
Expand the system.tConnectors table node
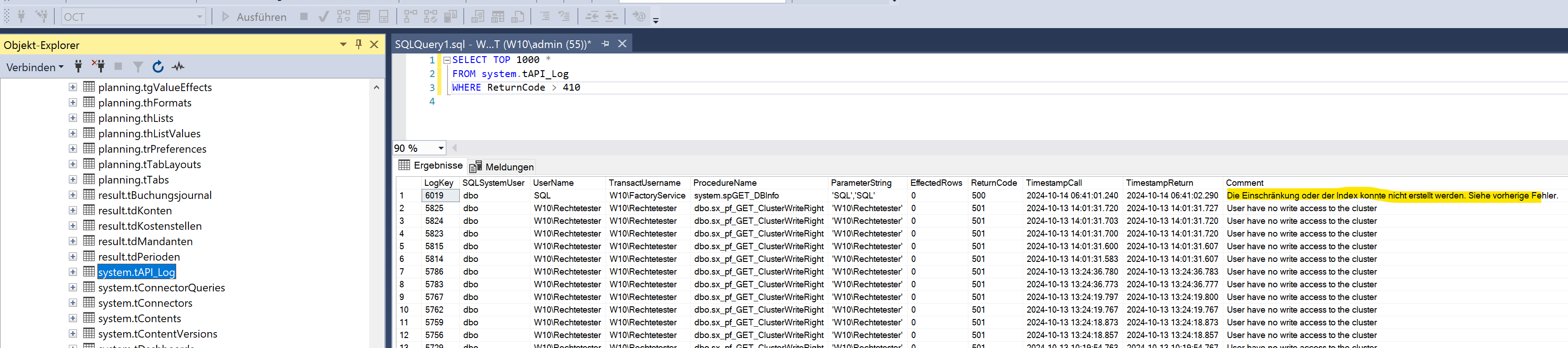(73, 303)
